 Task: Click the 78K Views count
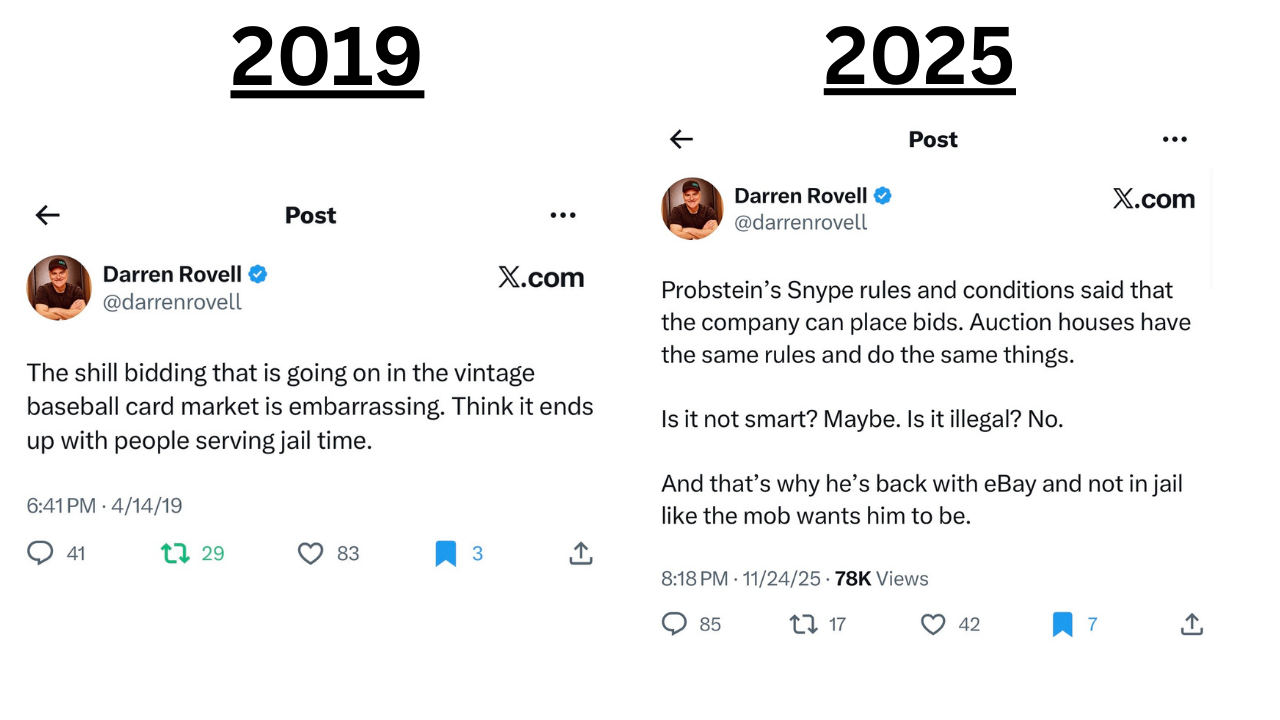(x=881, y=579)
